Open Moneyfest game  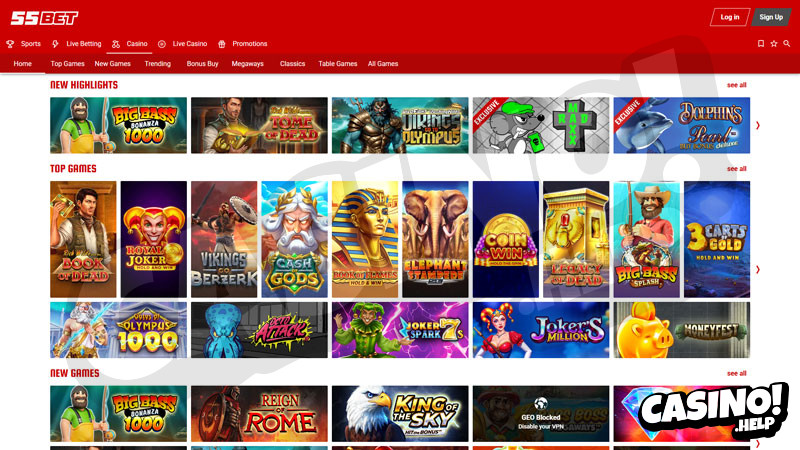pos(682,330)
